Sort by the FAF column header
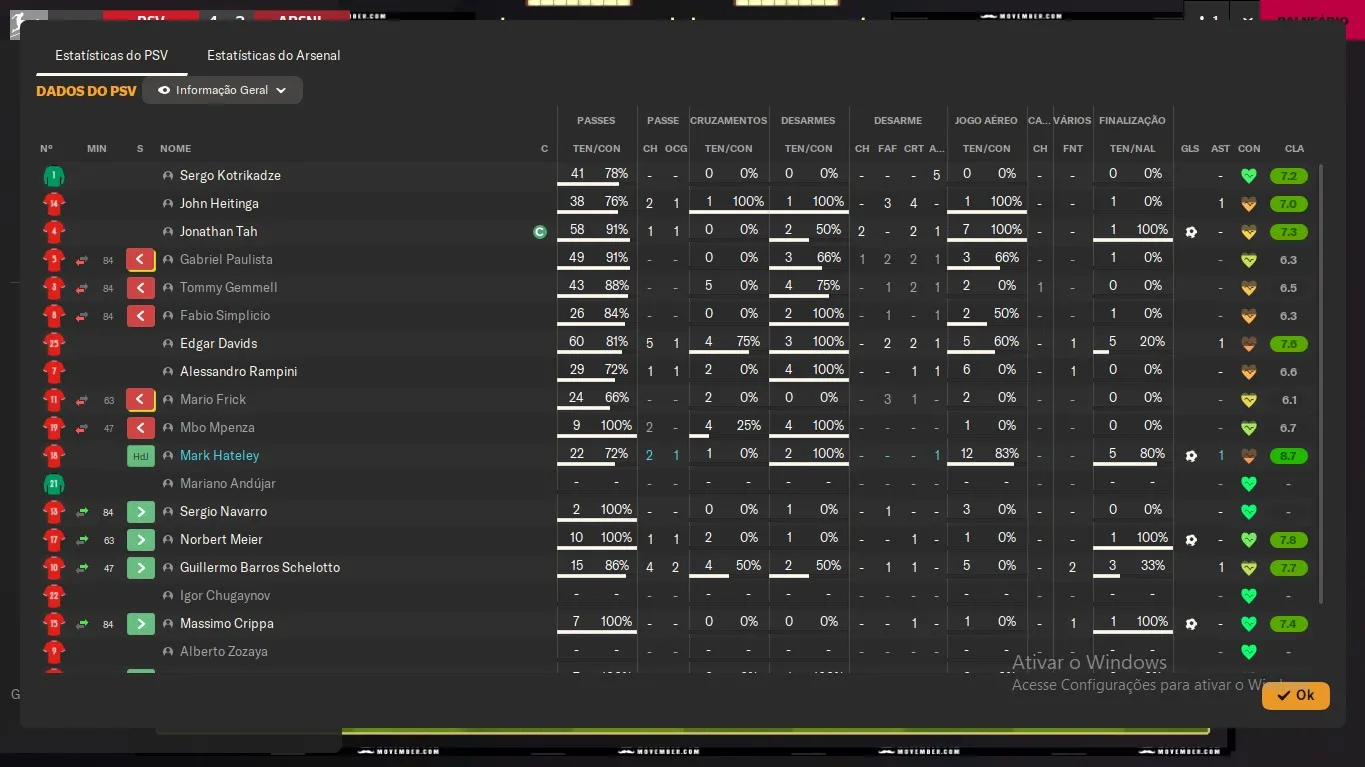 (887, 149)
